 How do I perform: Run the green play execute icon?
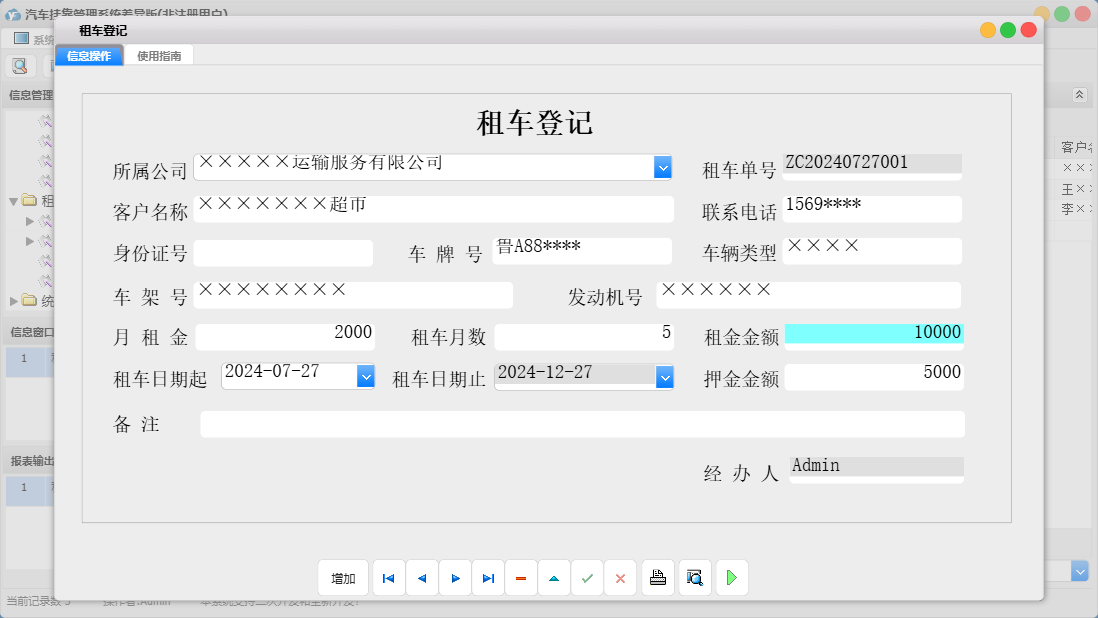click(x=731, y=577)
